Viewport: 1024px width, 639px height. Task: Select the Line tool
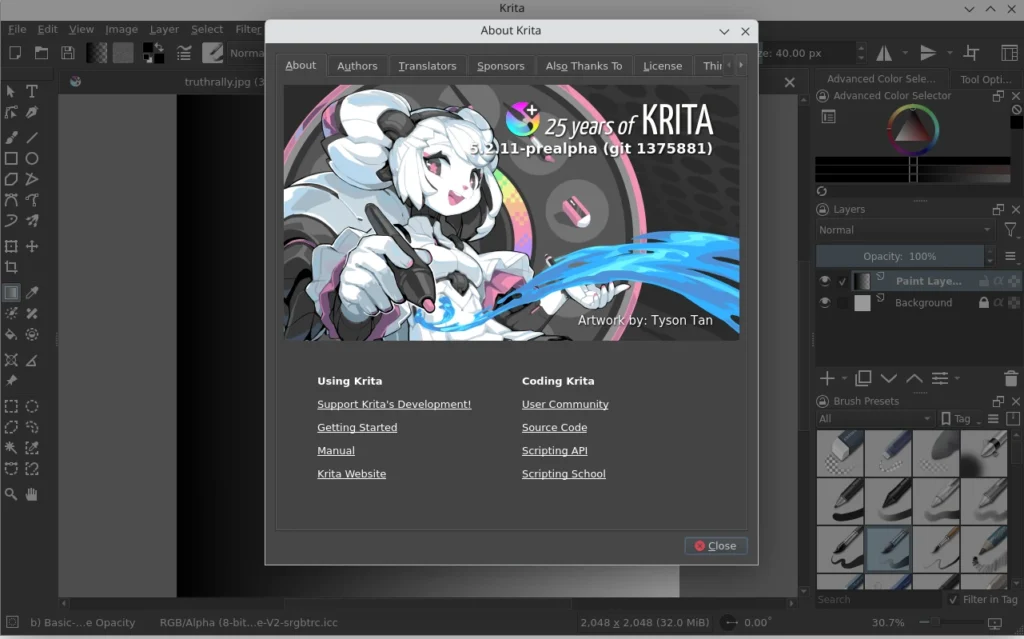tap(31, 137)
